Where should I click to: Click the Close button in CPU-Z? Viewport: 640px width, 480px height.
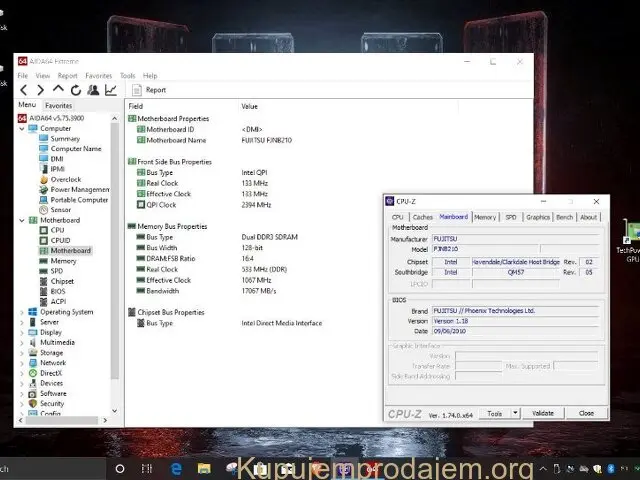tap(586, 413)
